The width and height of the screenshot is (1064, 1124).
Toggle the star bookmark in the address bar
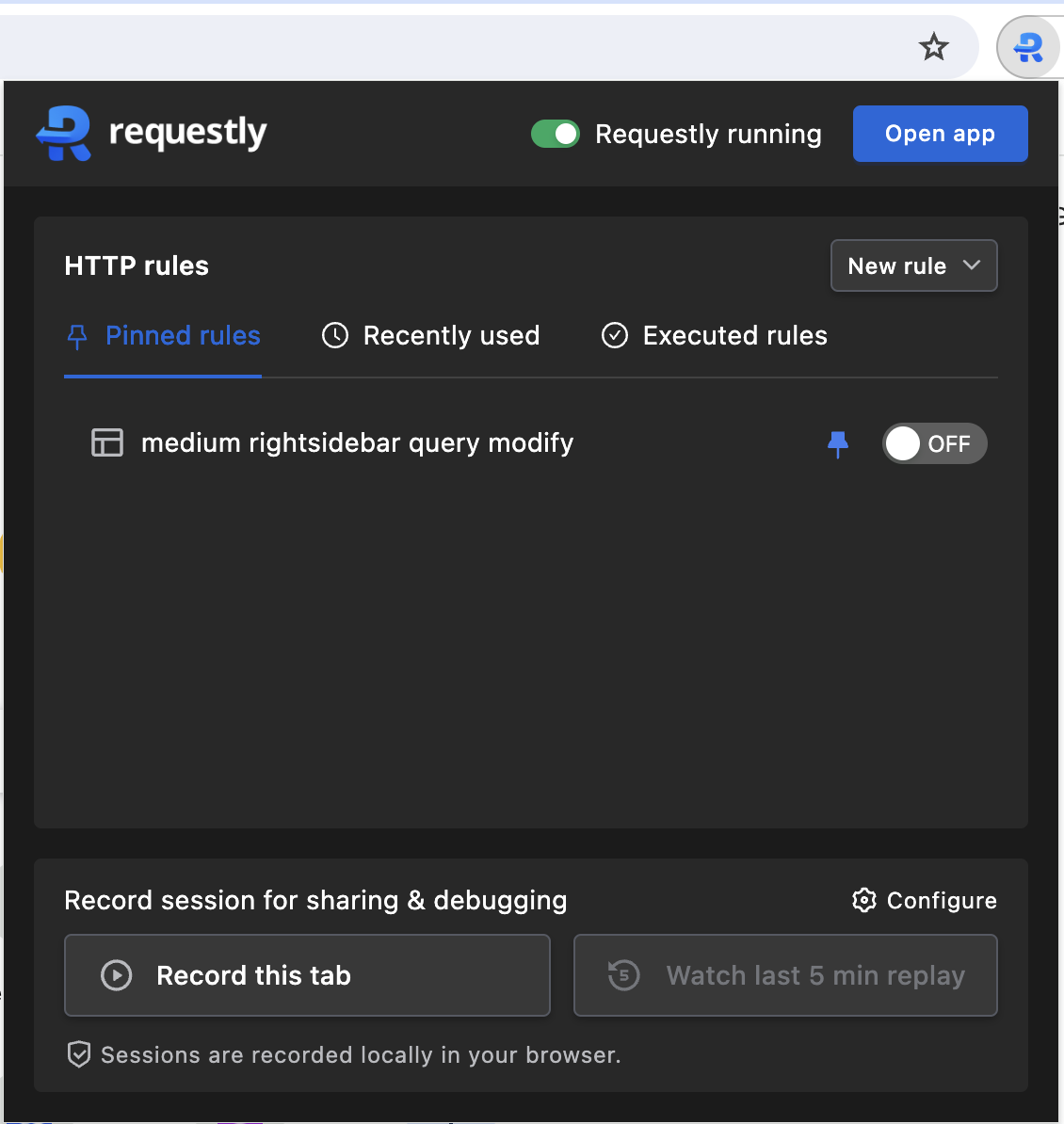tap(934, 46)
